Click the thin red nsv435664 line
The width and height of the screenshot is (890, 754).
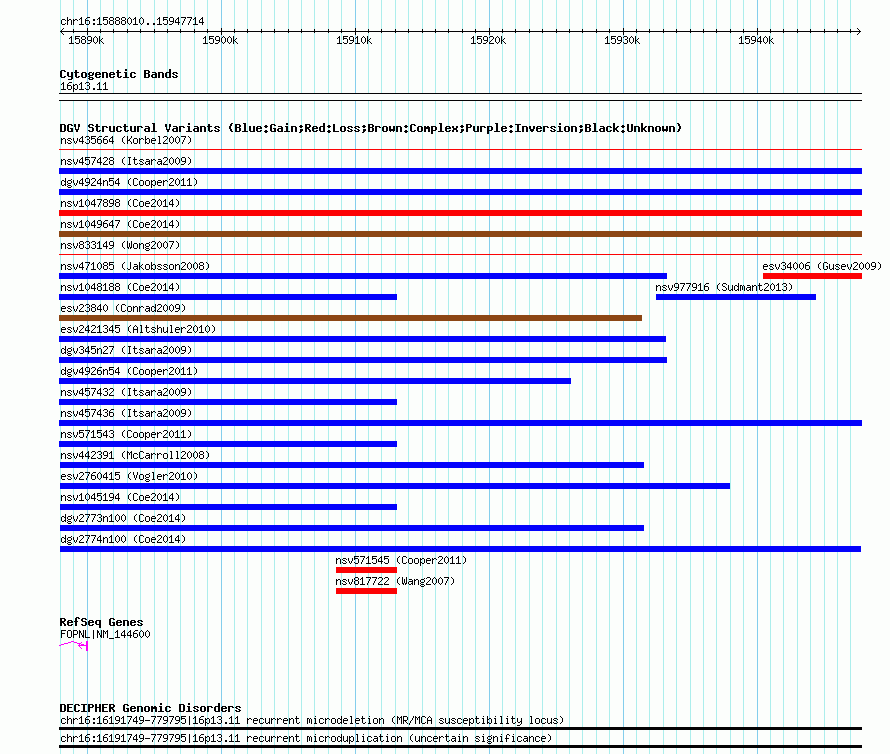tap(460, 150)
